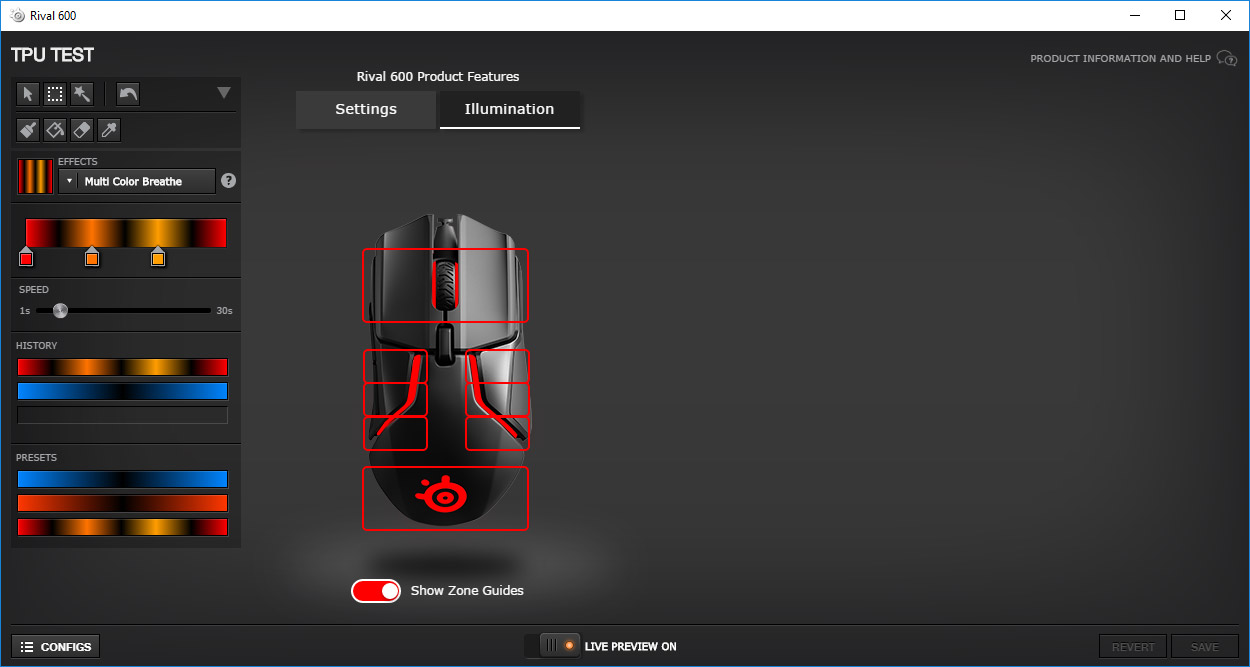Select the middle-left side strip zone
Screen dimensions: 1250x667
point(395,400)
